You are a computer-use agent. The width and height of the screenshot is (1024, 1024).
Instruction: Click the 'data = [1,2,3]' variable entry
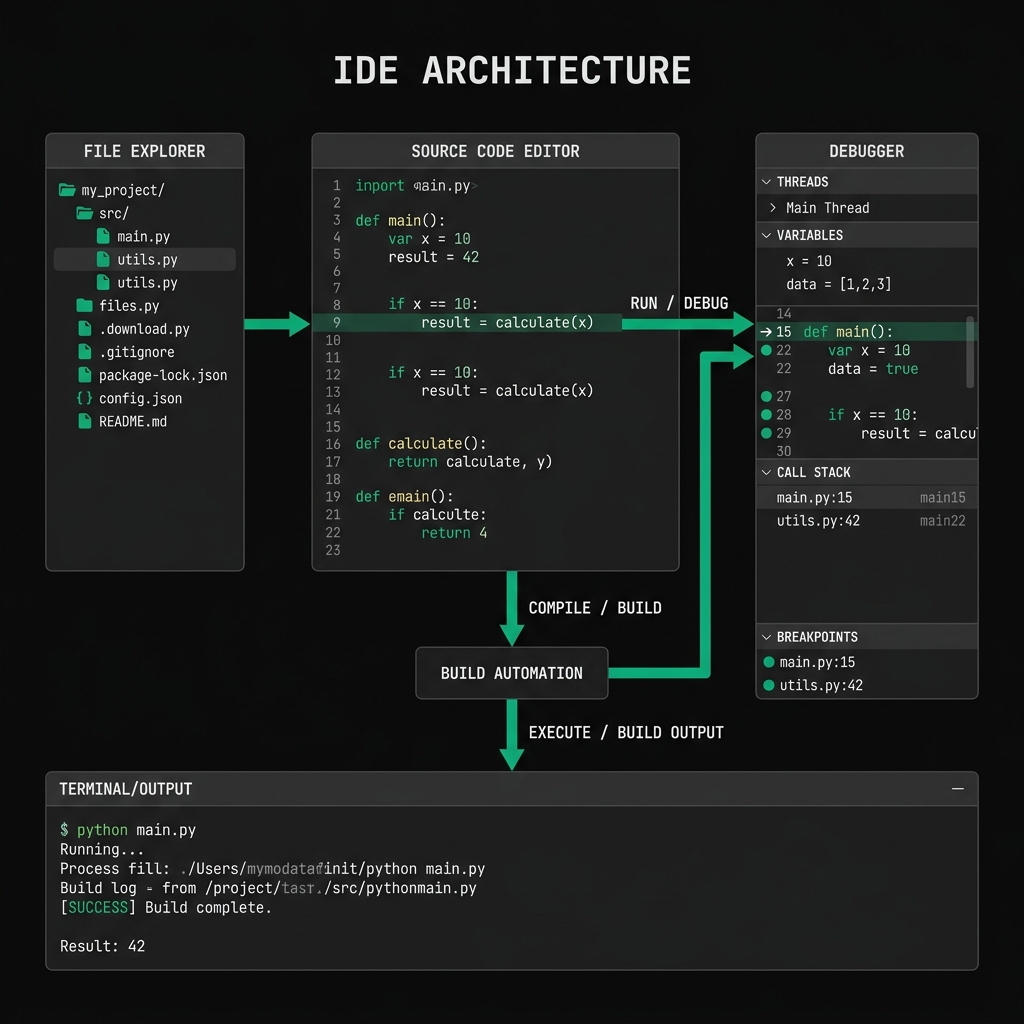point(839,284)
